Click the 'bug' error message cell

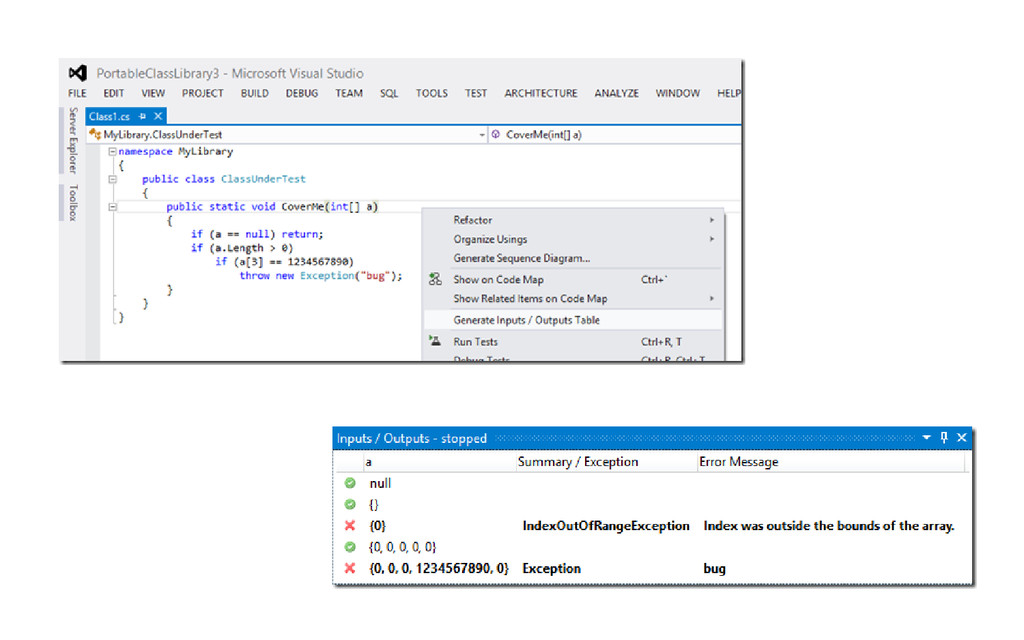714,569
